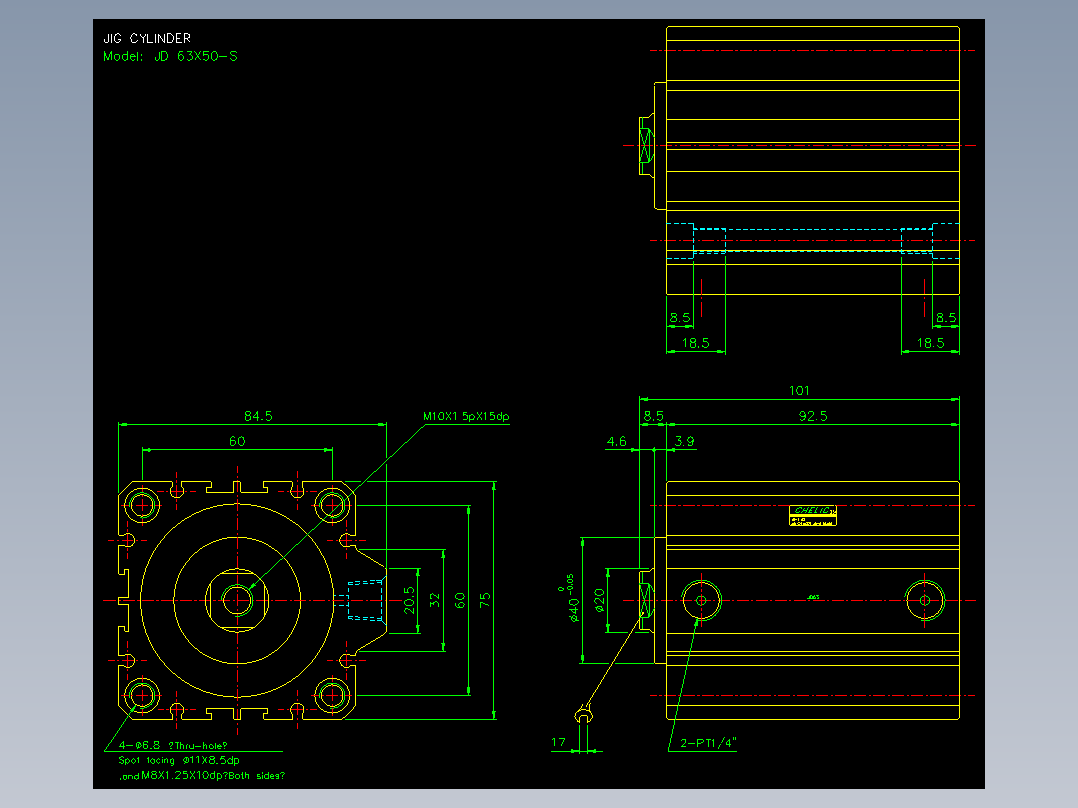Click the 8.5 dimension beside 92.5

pos(653,416)
